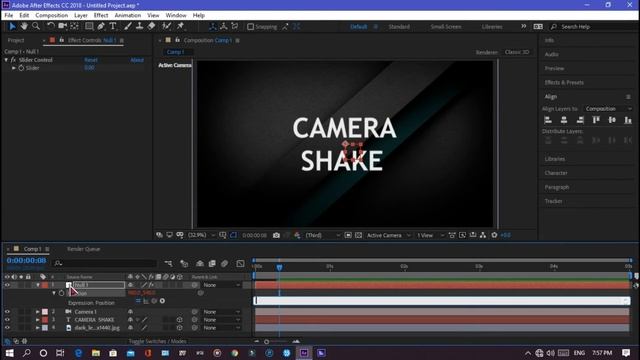Hide the Null 1 layer eye
Image resolution: width=640 pixels, height=360 pixels.
point(7,285)
